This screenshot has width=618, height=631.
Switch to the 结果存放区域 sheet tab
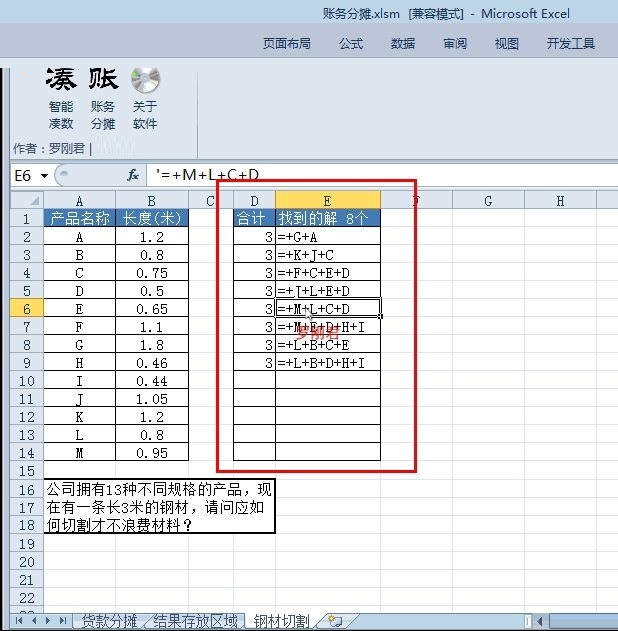(196, 621)
